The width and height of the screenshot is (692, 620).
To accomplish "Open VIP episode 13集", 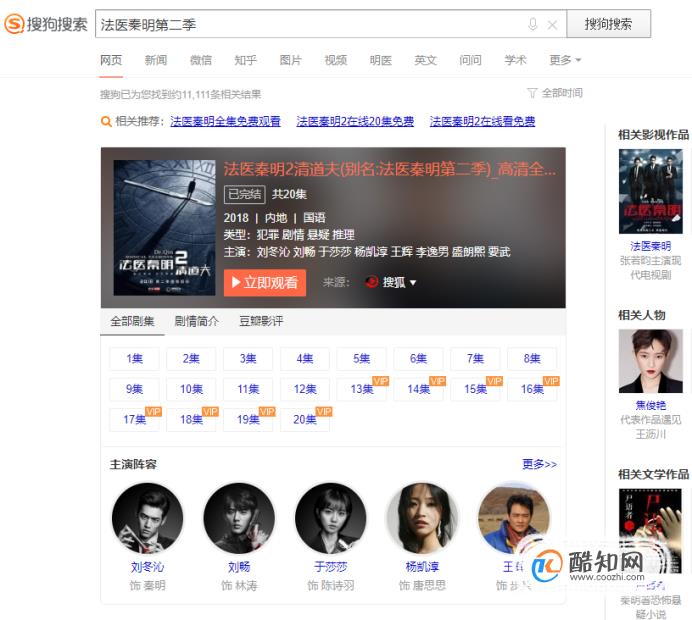I will pyautogui.click(x=361, y=389).
